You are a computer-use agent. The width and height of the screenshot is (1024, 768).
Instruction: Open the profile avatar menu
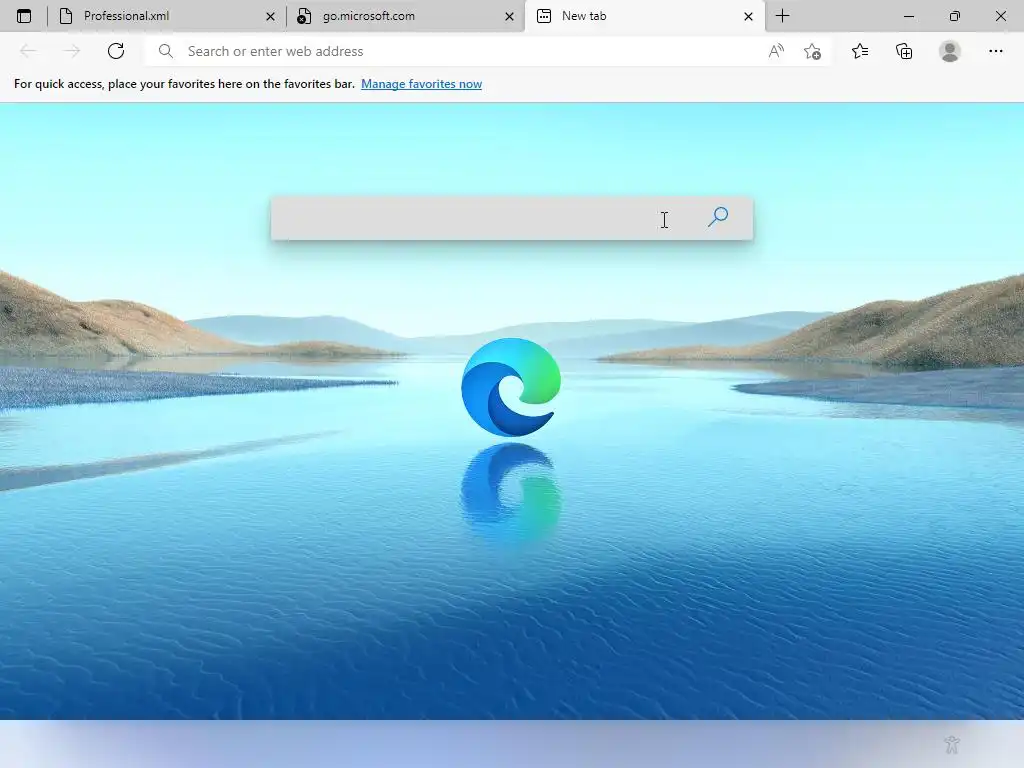click(950, 51)
